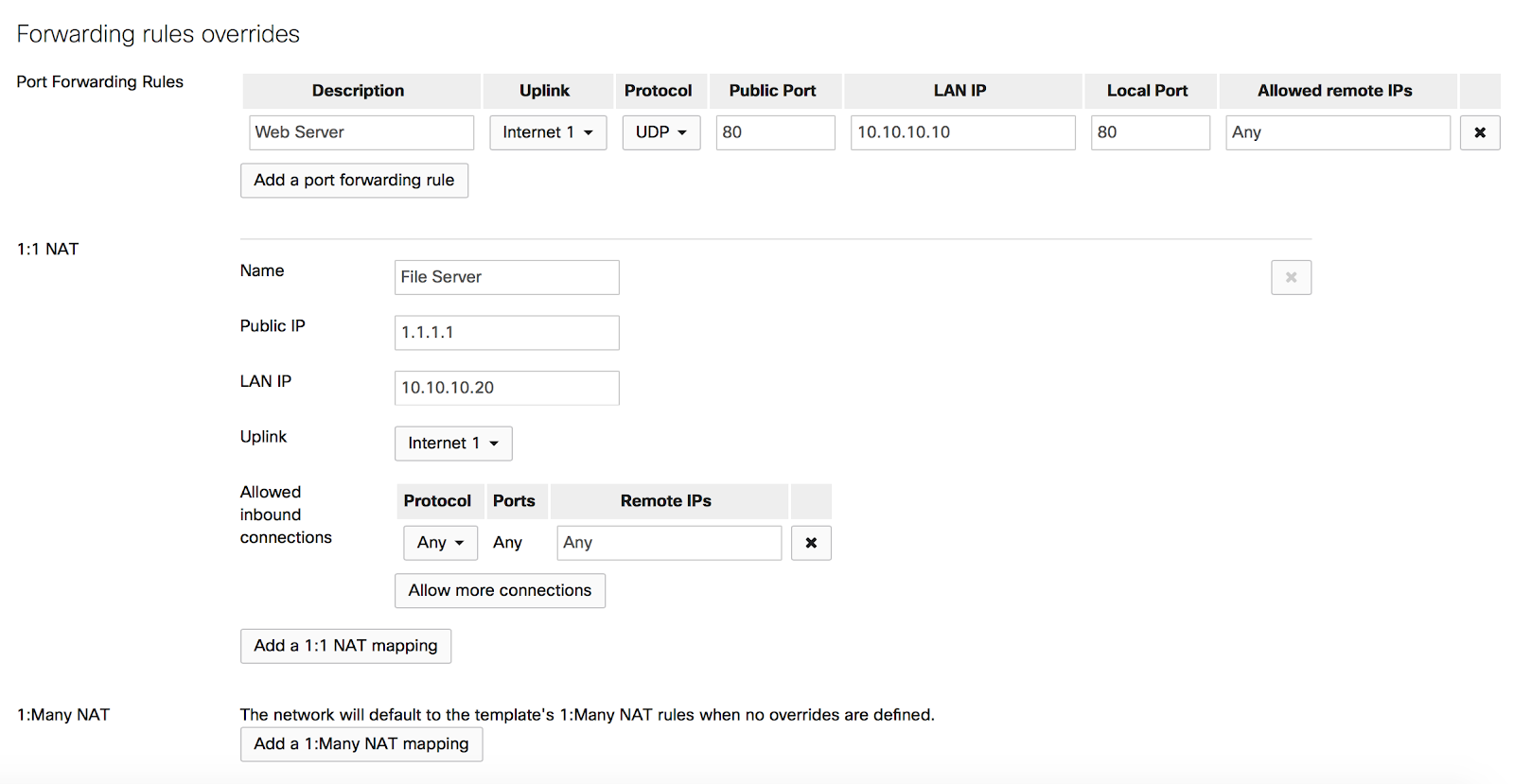Add a 1:Many NAT mapping
The width and height of the screenshot is (1514, 784).
click(x=361, y=744)
